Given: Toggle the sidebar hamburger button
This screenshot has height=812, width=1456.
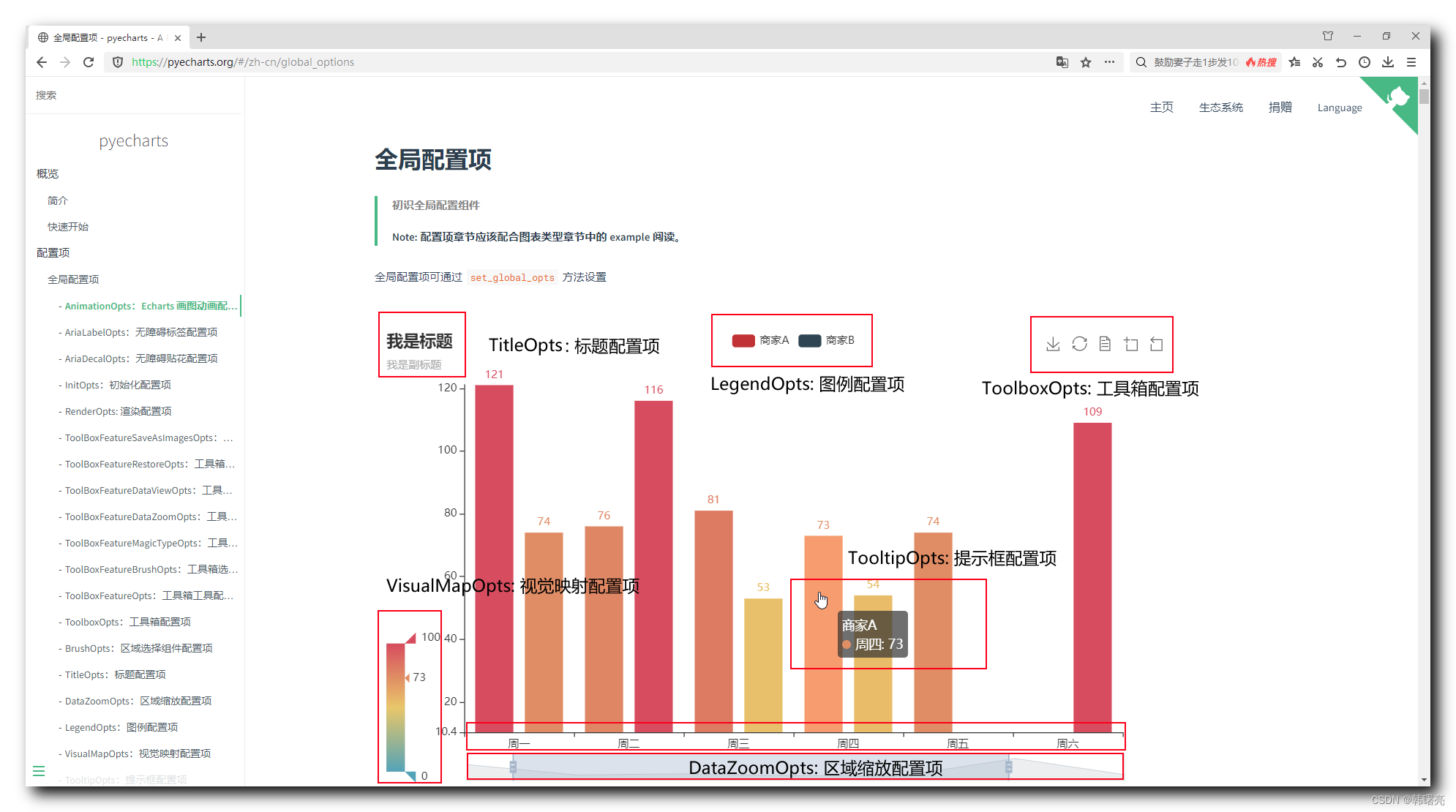Looking at the screenshot, I should pyautogui.click(x=39, y=770).
